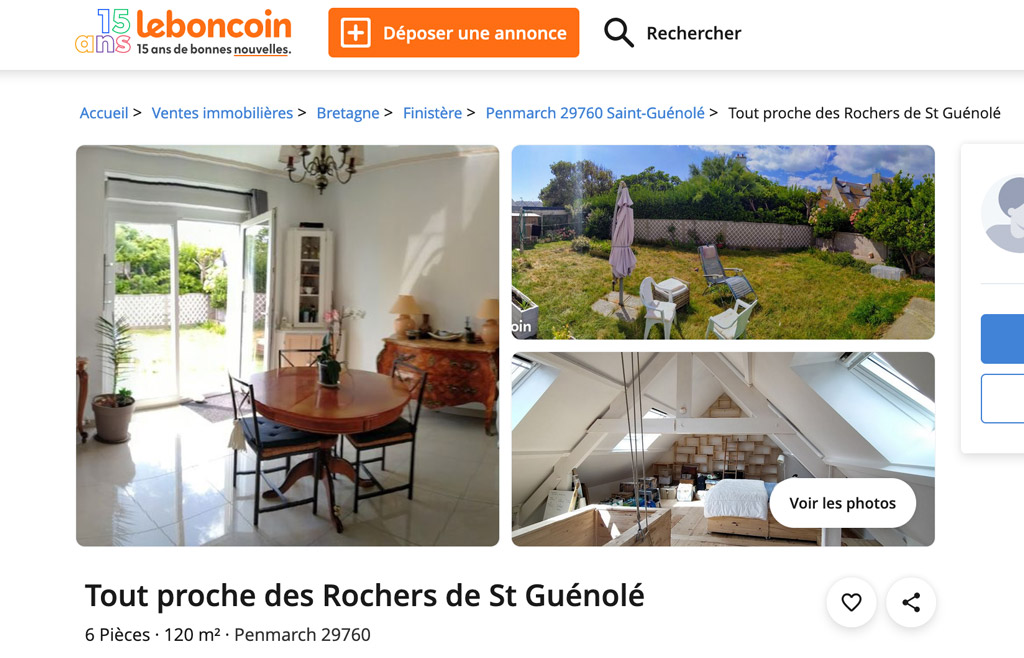This screenshot has width=1024, height=658.
Task: Open Penmarch 29760 Saint-Guénolé breadcrumb
Action: tap(595, 113)
